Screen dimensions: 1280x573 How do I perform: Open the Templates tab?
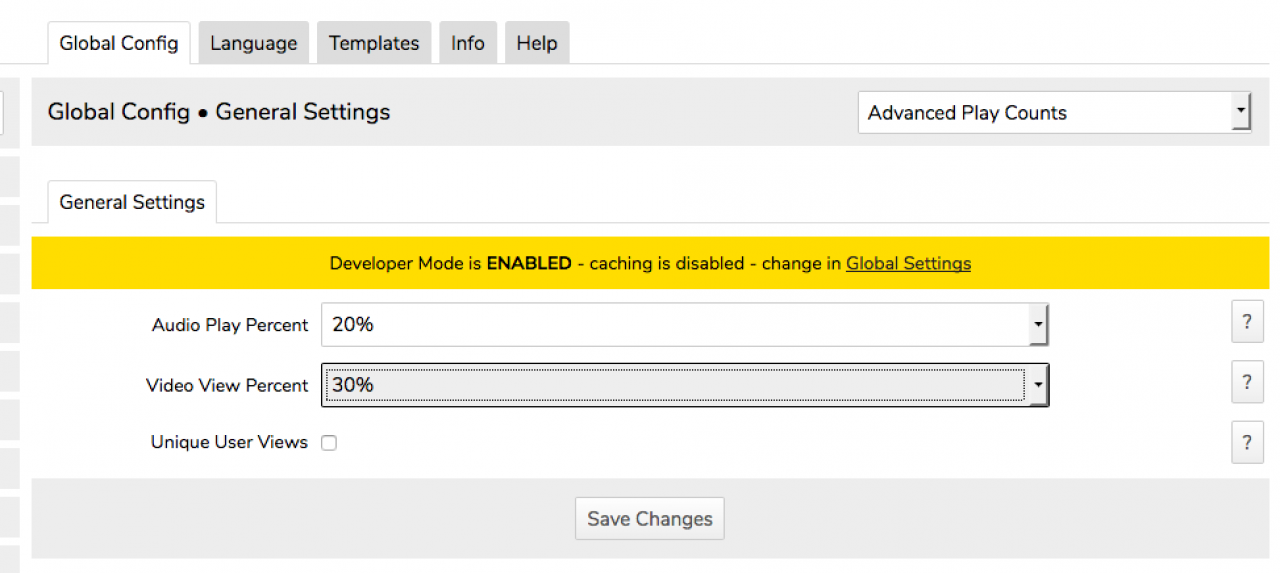[374, 43]
